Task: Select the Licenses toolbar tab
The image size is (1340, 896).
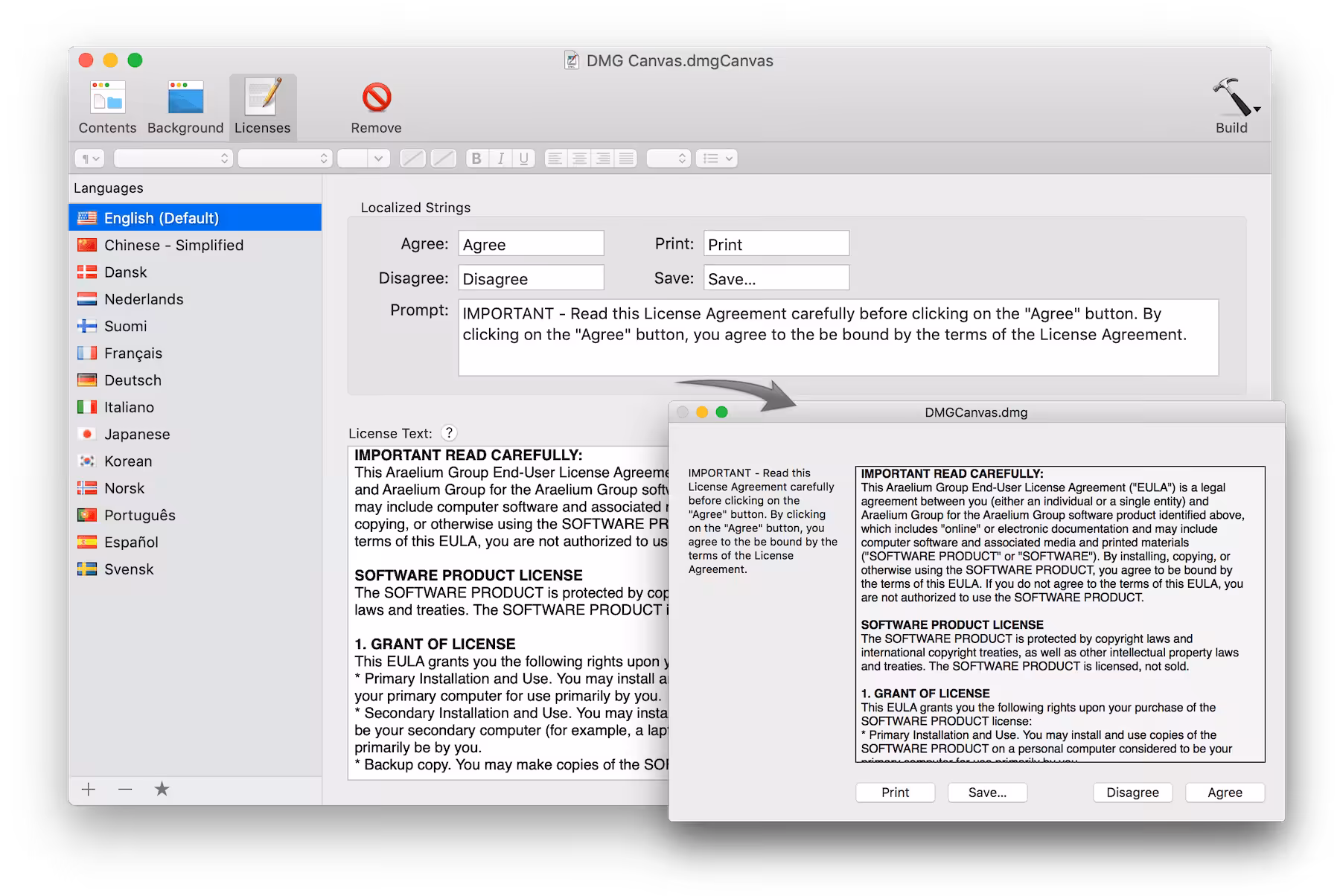Action: click(263, 108)
